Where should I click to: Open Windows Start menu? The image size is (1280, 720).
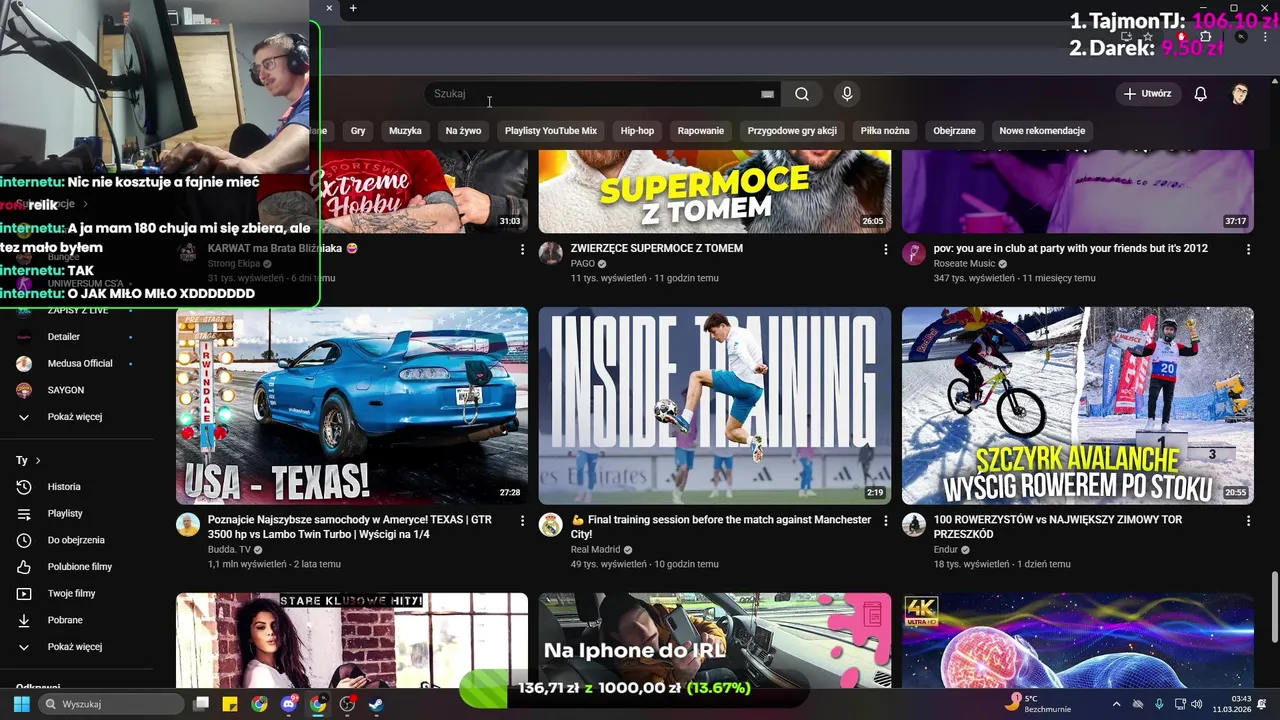21,704
